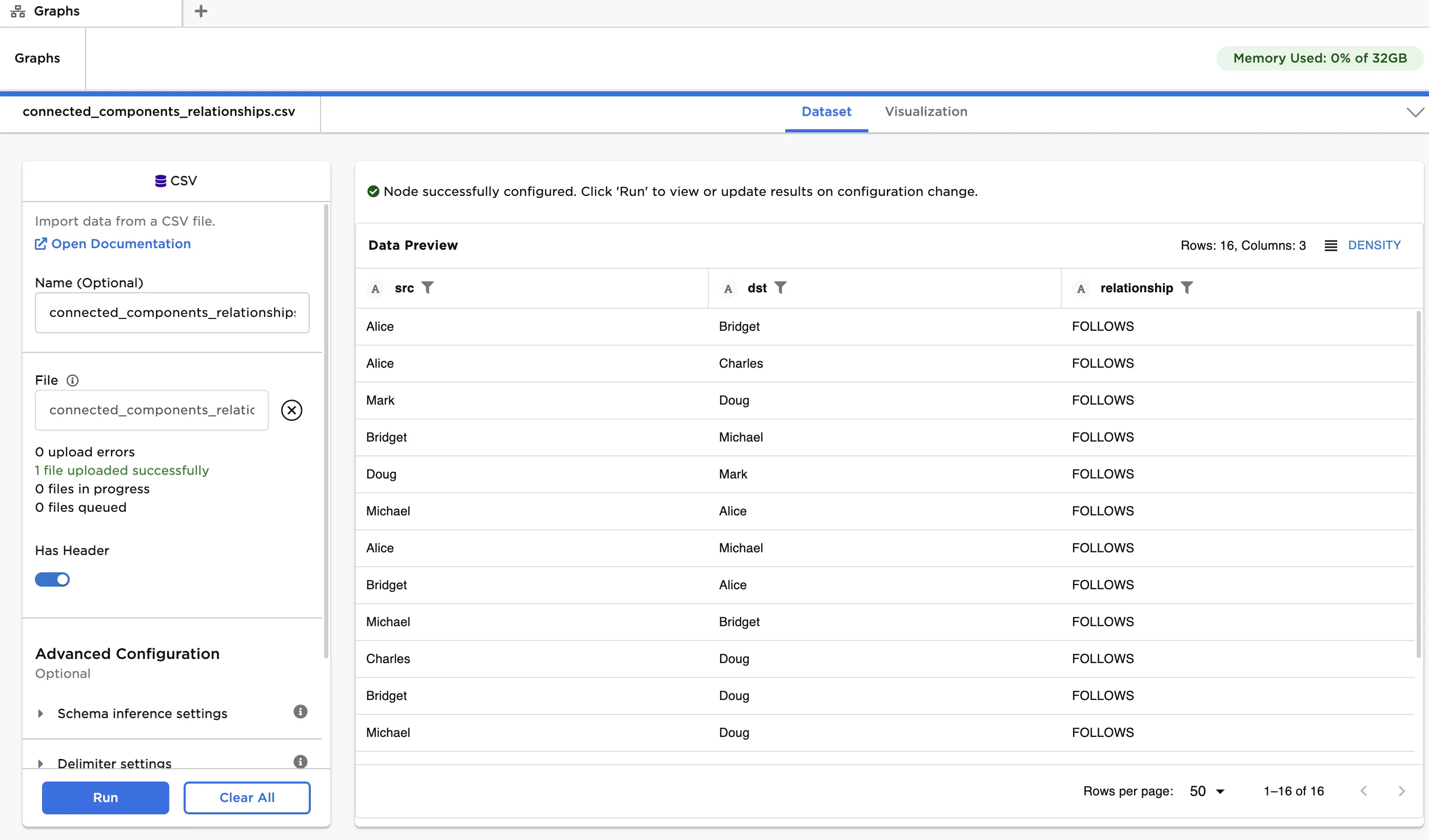The image size is (1429, 840).
Task: Filter the relationship column
Action: coord(1188,288)
